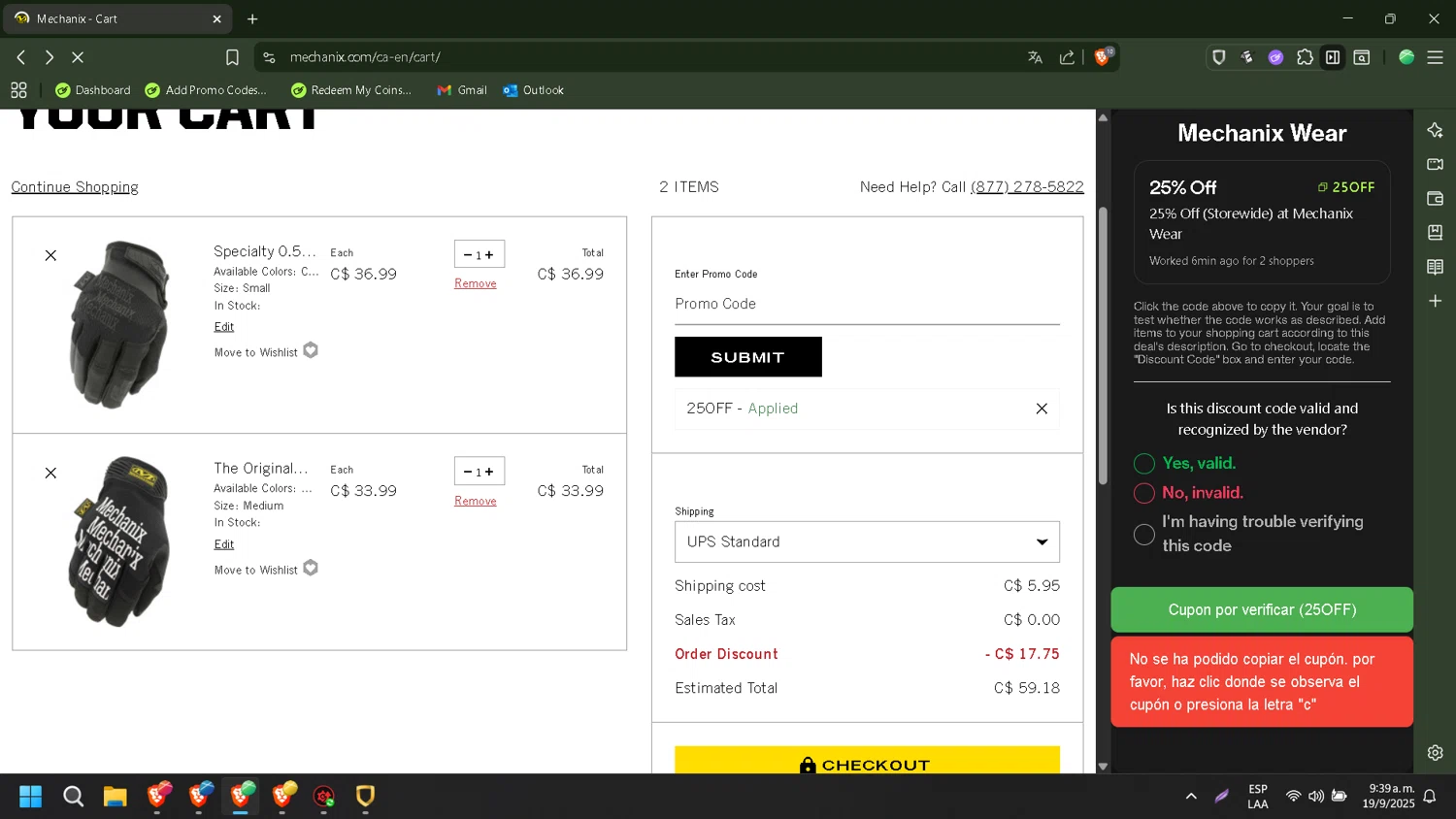
Task: Increase quantity of The Original gloves
Action: coord(489,472)
